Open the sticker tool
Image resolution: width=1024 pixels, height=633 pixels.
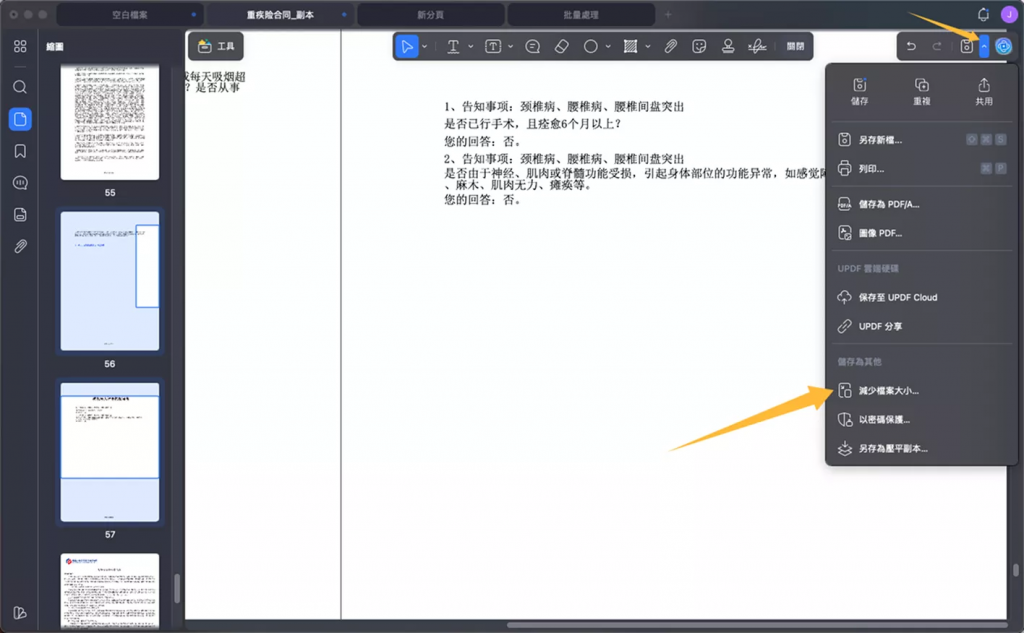[x=698, y=46]
